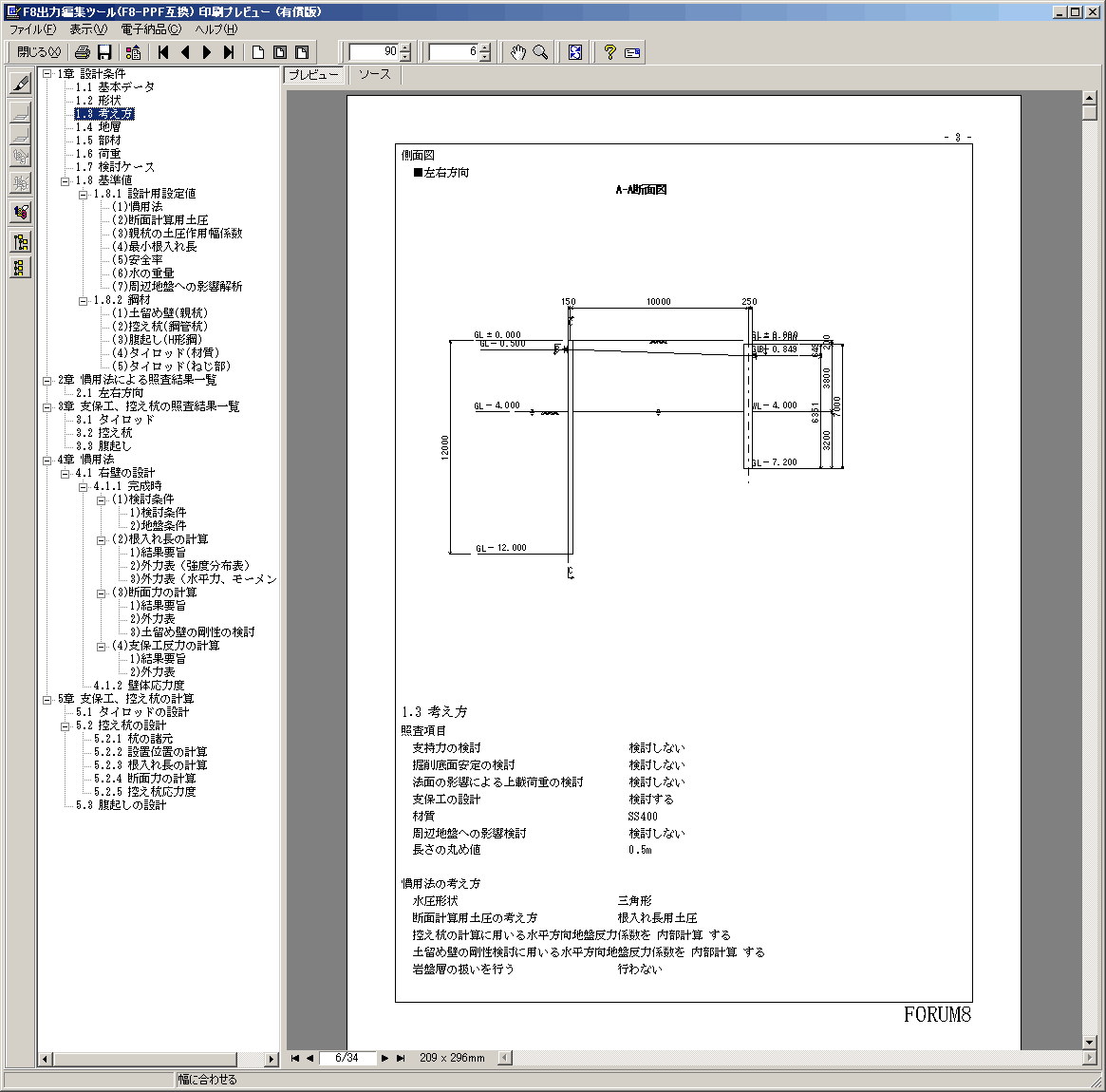Select the hand pan tool
This screenshot has height=1092, width=1106.
point(518,52)
